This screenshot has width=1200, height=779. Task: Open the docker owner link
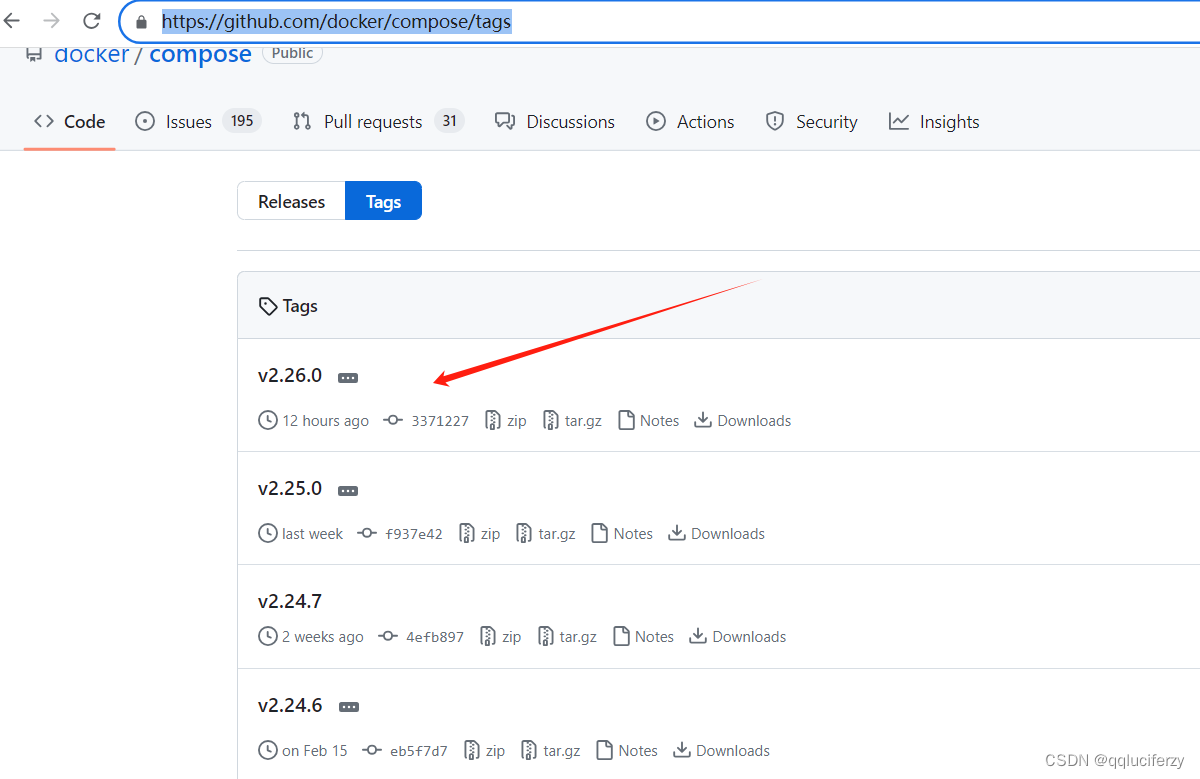click(92, 54)
